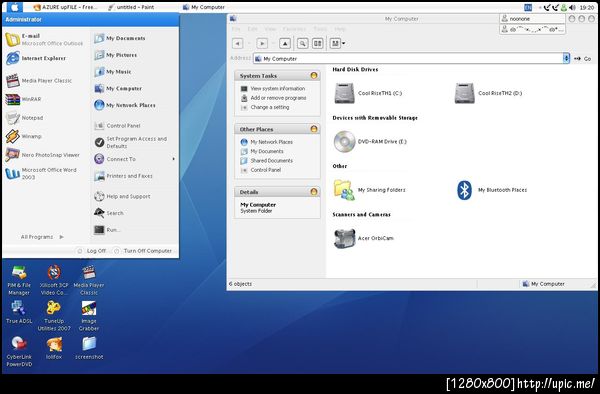The width and height of the screenshot is (600, 394).
Task: Open Control Panel from start menu
Action: tap(117, 125)
